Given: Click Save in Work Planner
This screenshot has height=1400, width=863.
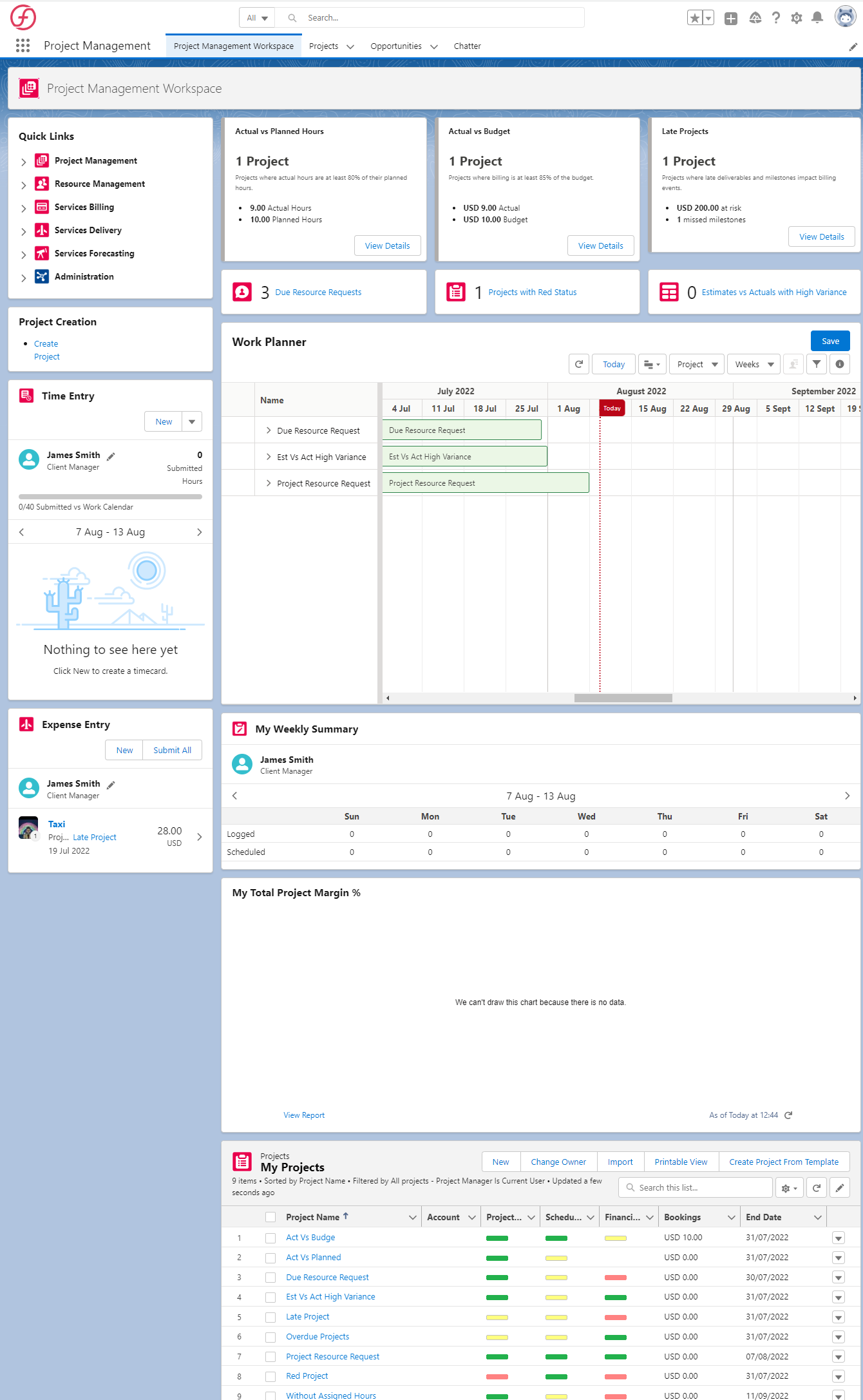Looking at the screenshot, I should pos(830,341).
